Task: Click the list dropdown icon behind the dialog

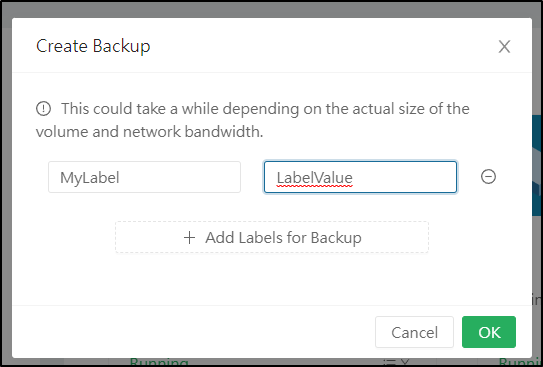Action: tap(397, 362)
